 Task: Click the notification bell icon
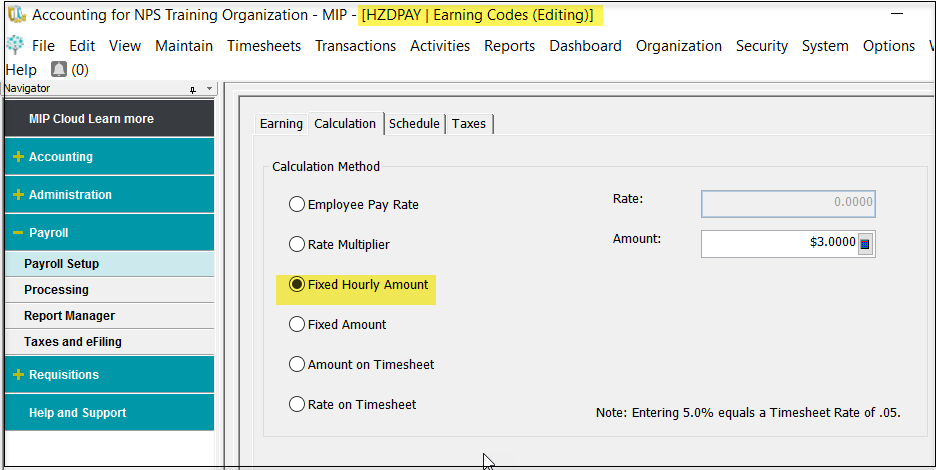click(58, 70)
